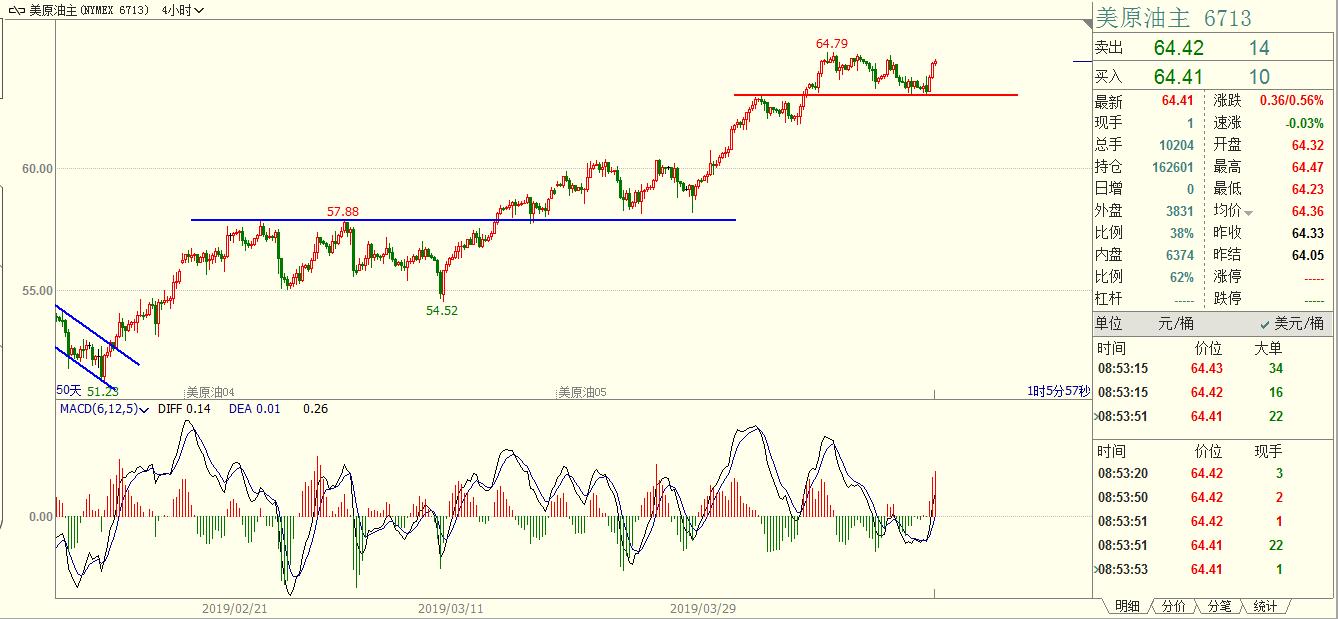
Task: Click the 08:53:50 trade row
Action: click(1214, 498)
